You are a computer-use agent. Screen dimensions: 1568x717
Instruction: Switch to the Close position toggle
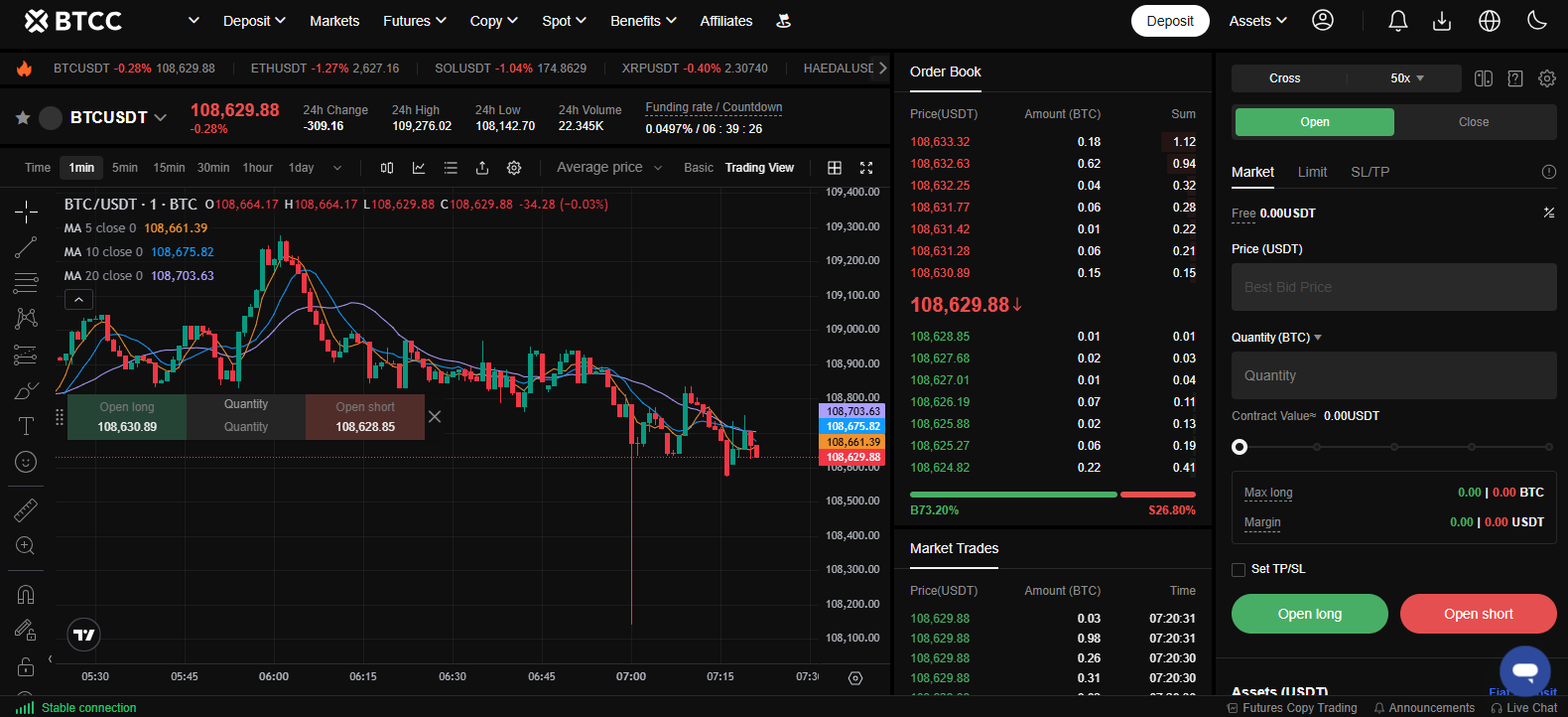coord(1474,122)
